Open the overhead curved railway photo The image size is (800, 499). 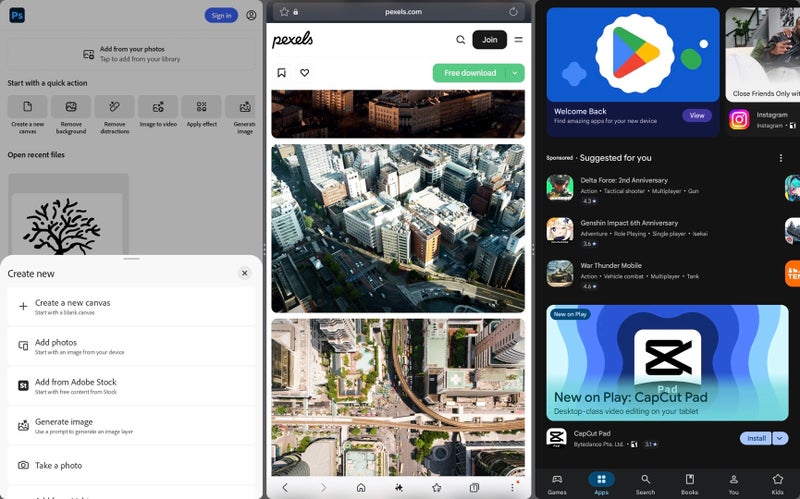tap(398, 397)
